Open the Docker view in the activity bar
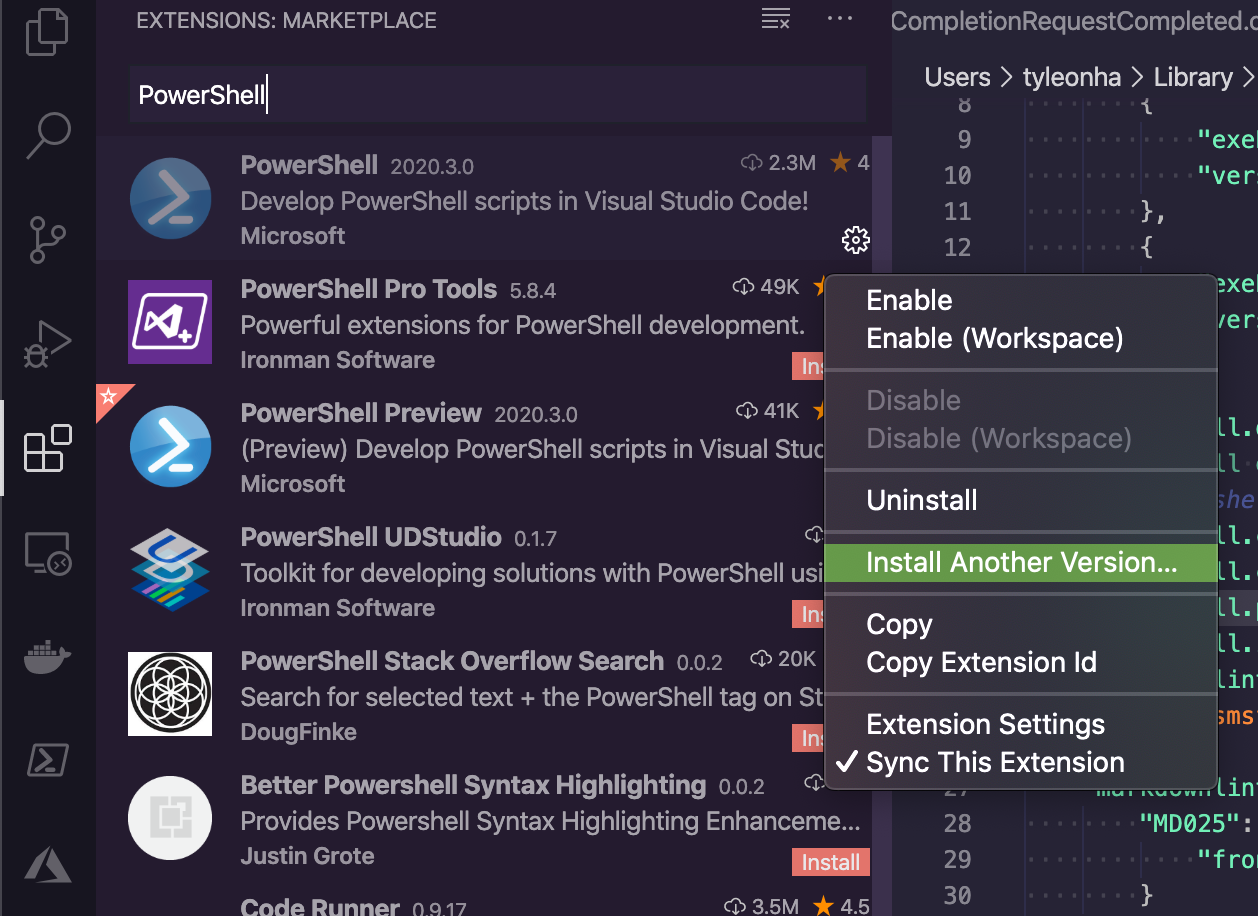Viewport: 1258px width, 916px height. (x=47, y=657)
